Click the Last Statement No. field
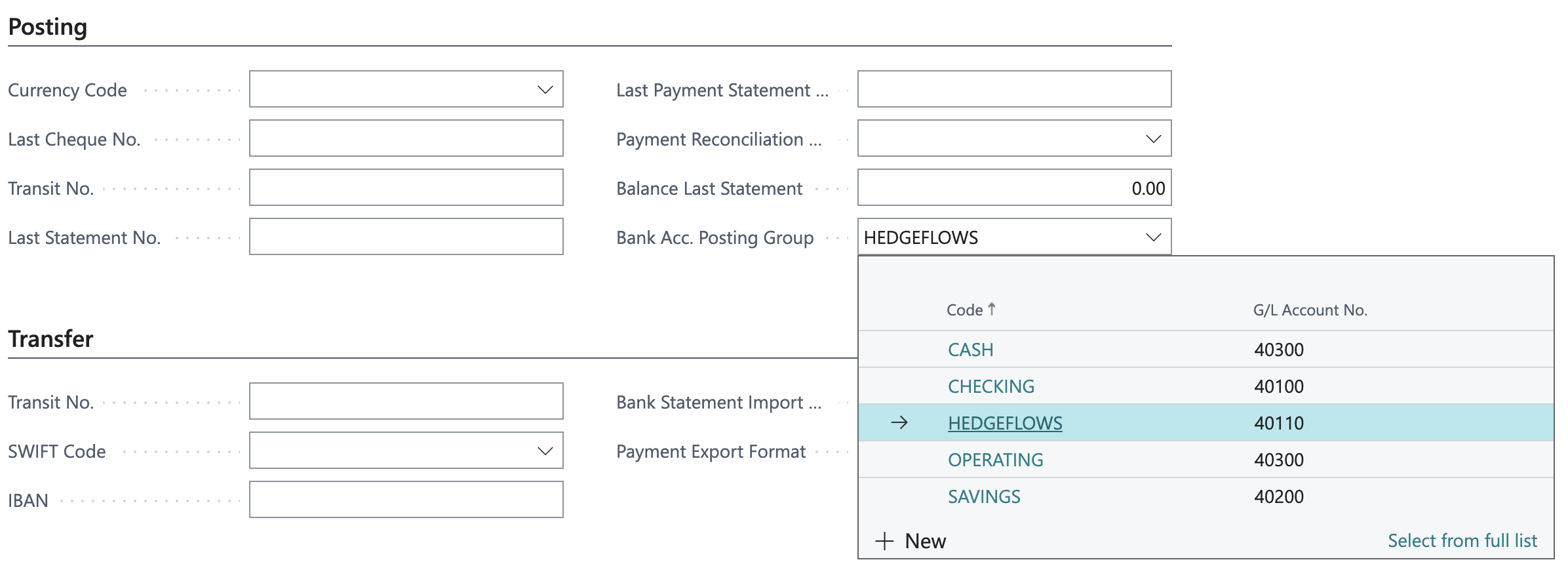Screen dimensions: 1568x564 coord(406,237)
